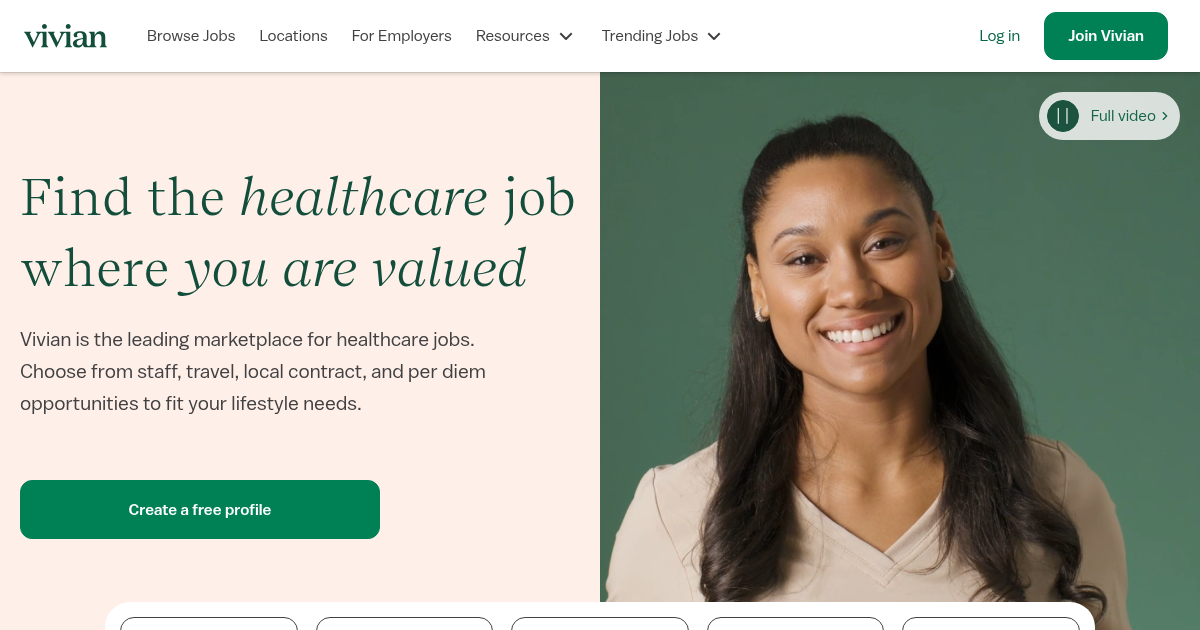This screenshot has width=1200, height=630.
Task: Select the middle card at page bottom
Action: pos(600,624)
